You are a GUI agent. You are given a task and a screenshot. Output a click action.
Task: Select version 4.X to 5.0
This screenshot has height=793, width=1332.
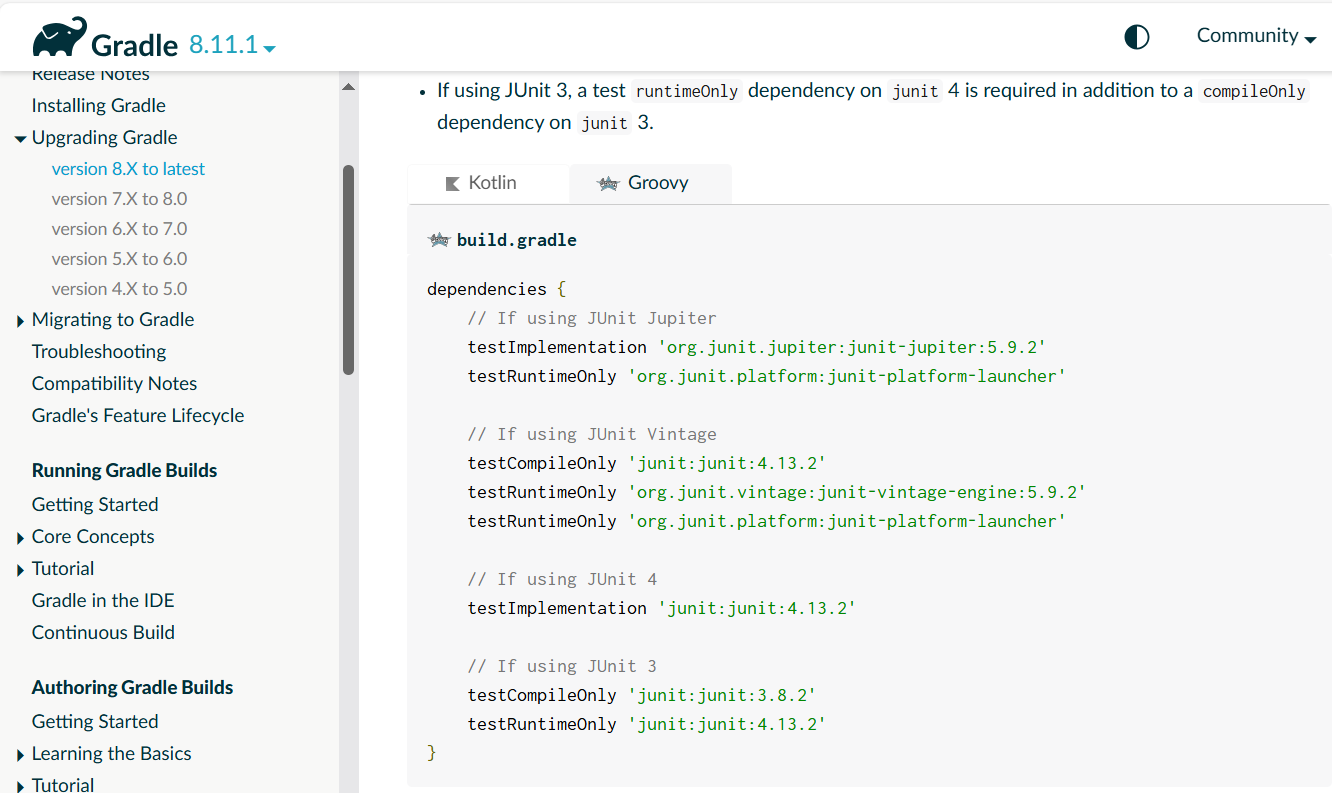tap(119, 289)
